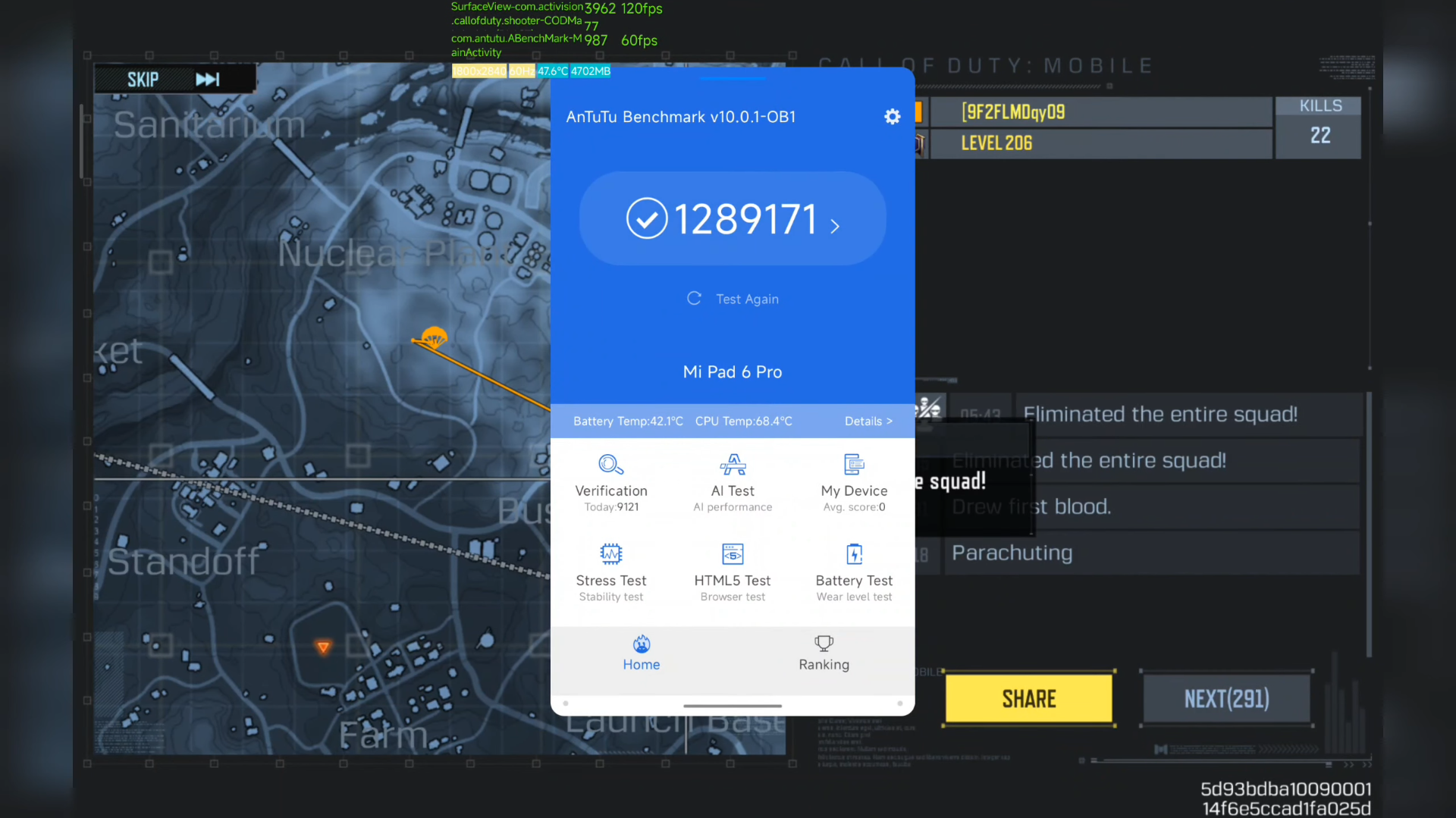Click the 'Avg. score:0' text
Viewport: 1456px width, 818px height.
(854, 507)
